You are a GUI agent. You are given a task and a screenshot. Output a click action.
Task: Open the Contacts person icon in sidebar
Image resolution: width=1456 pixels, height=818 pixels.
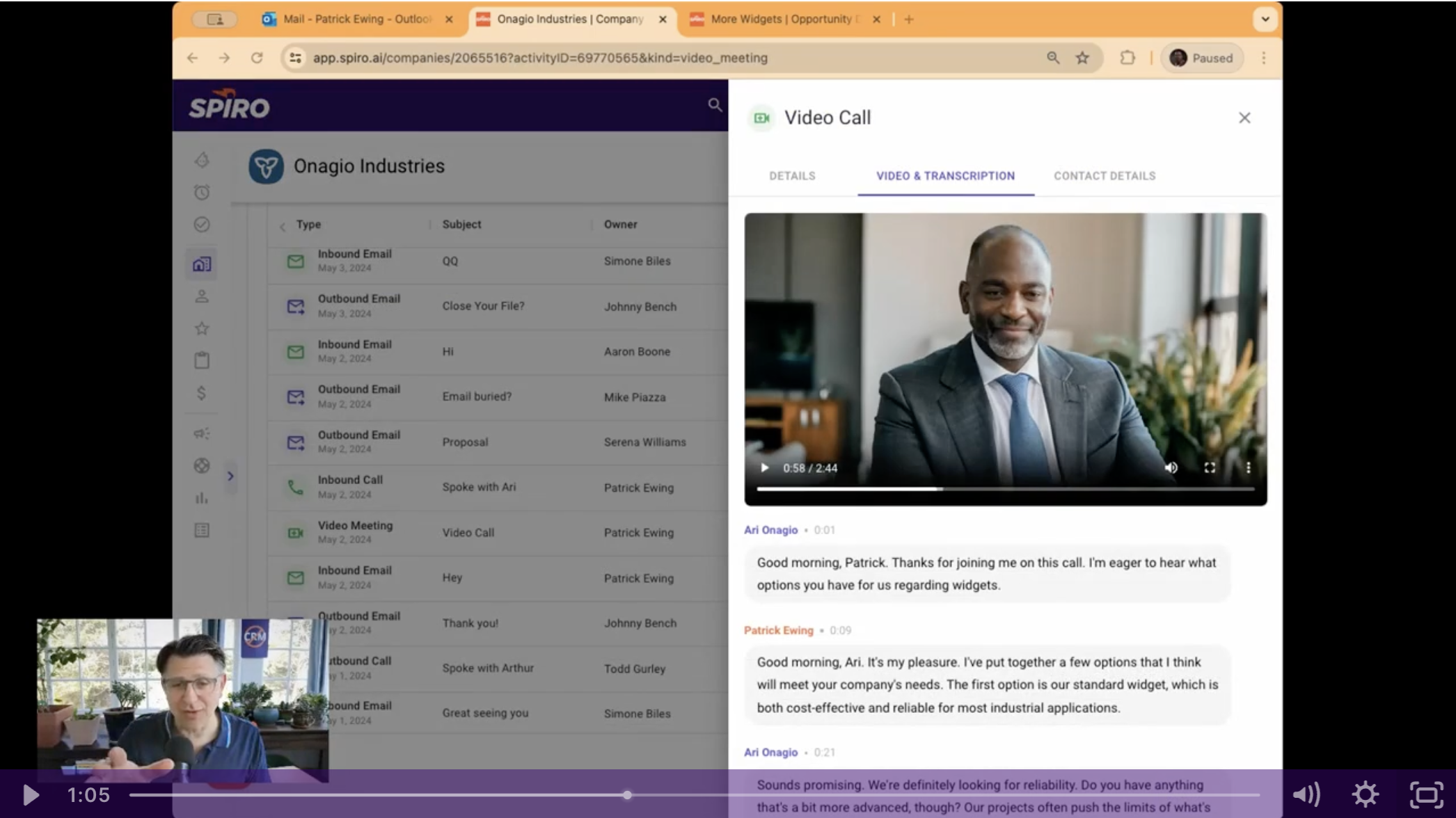202,296
